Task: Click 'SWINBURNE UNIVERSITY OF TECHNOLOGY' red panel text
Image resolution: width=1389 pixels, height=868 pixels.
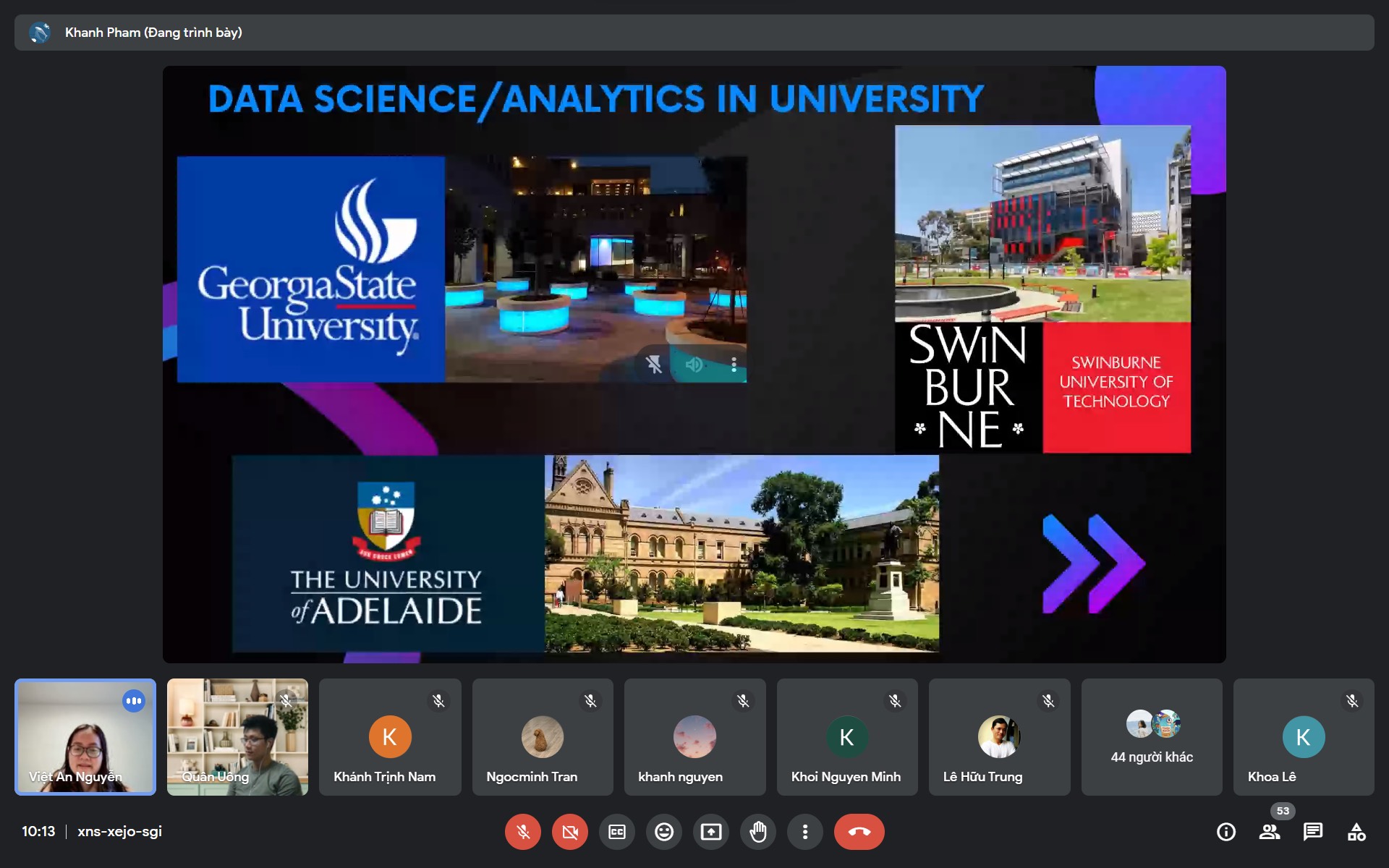Action: (x=1116, y=382)
